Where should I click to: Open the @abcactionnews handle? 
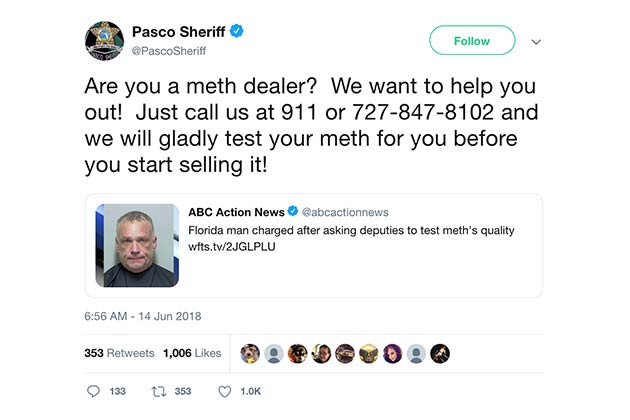click(x=345, y=212)
